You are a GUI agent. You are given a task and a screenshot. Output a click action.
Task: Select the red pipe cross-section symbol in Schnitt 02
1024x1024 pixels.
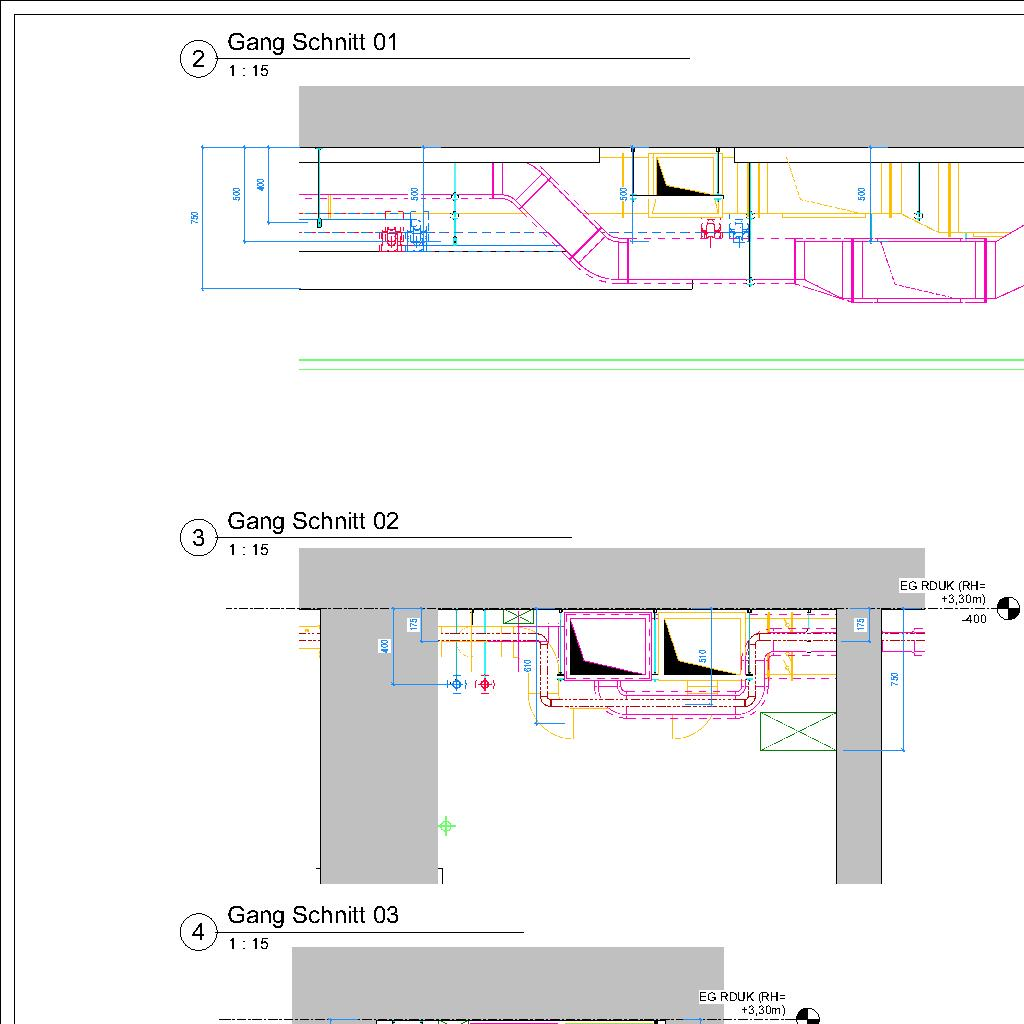(x=485, y=684)
